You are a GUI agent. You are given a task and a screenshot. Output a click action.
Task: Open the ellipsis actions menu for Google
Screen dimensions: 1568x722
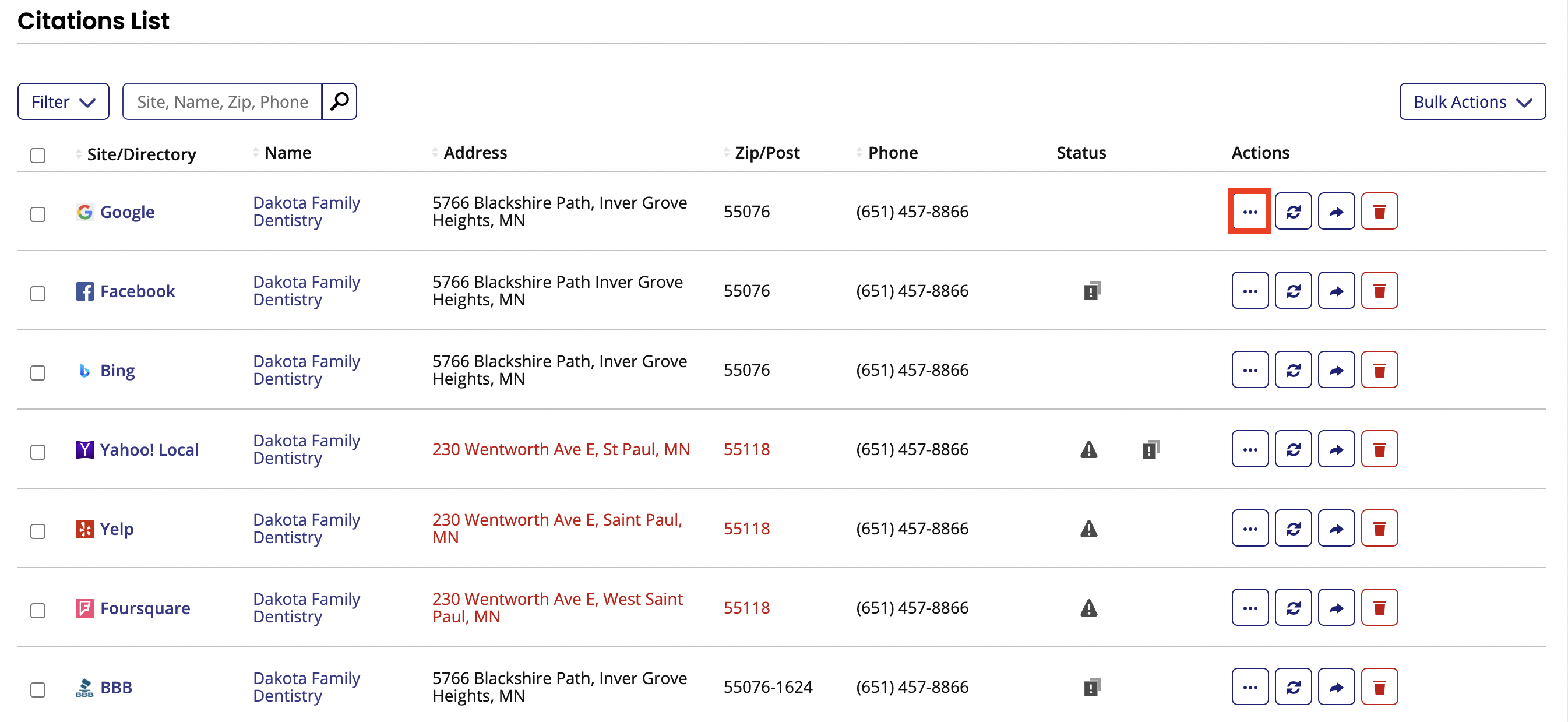point(1250,212)
